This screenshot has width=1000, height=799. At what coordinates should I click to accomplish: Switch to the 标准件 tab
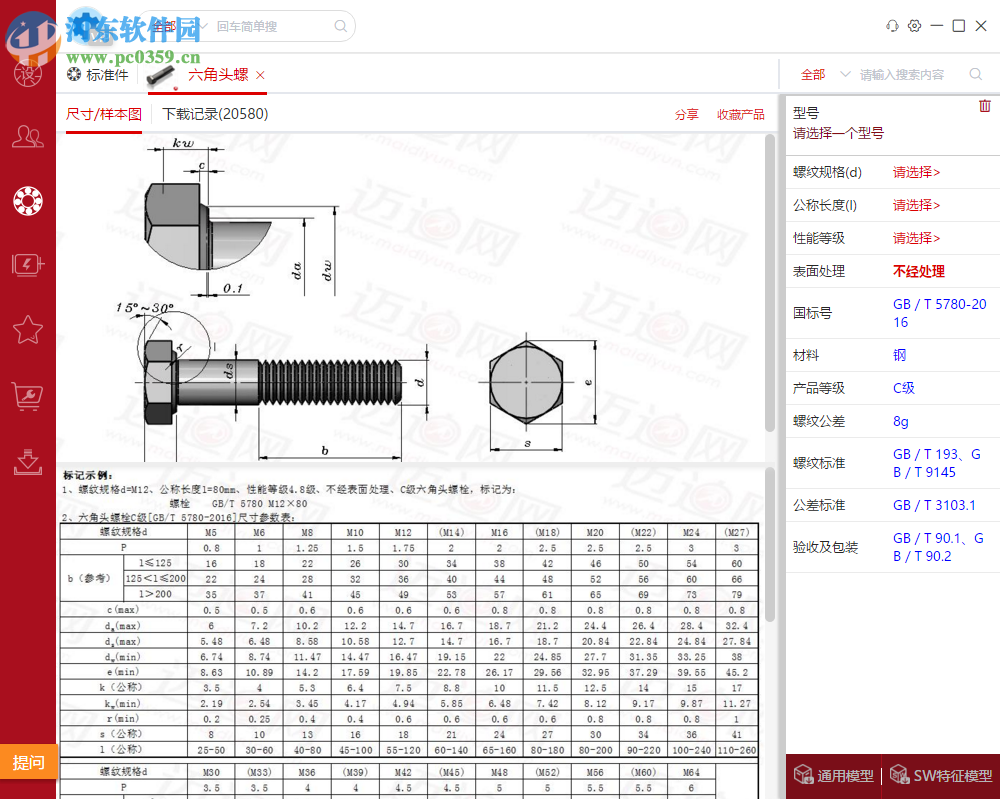[x=108, y=74]
